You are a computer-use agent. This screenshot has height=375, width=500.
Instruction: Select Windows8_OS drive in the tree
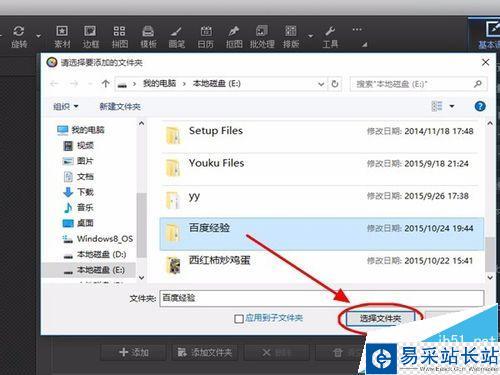pos(98,239)
